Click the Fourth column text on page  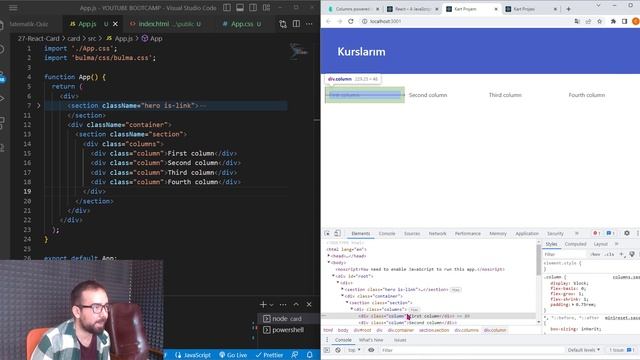click(587, 95)
